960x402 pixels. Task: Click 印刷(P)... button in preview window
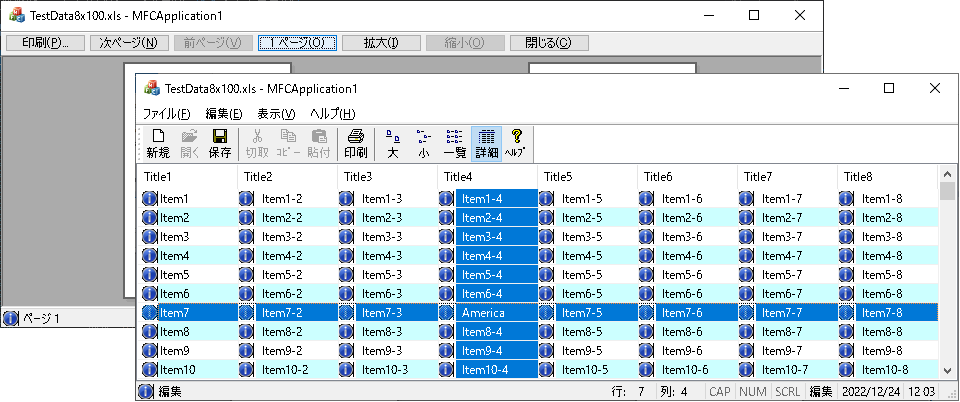[x=45, y=43]
